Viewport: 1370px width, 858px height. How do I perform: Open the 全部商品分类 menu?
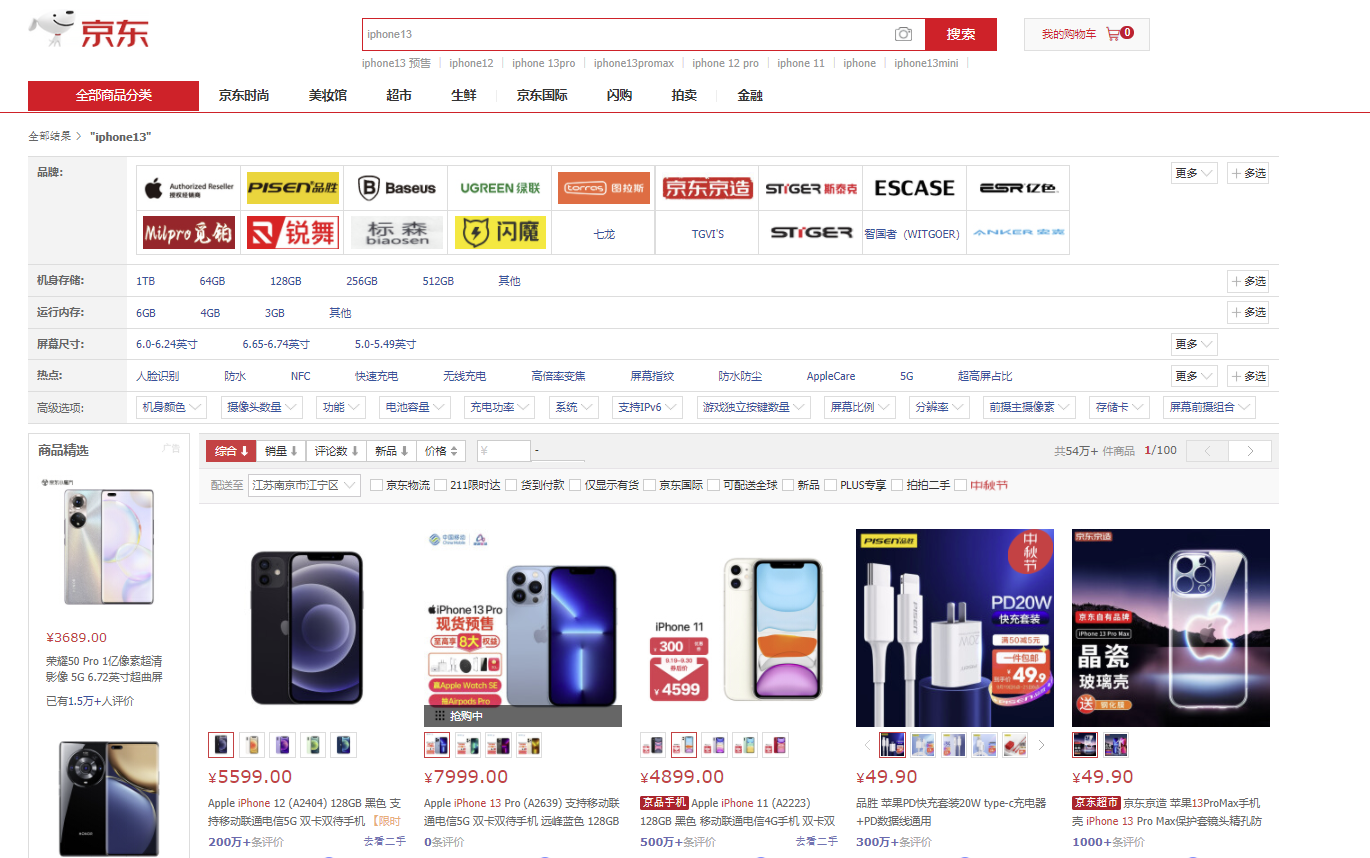click(114, 96)
